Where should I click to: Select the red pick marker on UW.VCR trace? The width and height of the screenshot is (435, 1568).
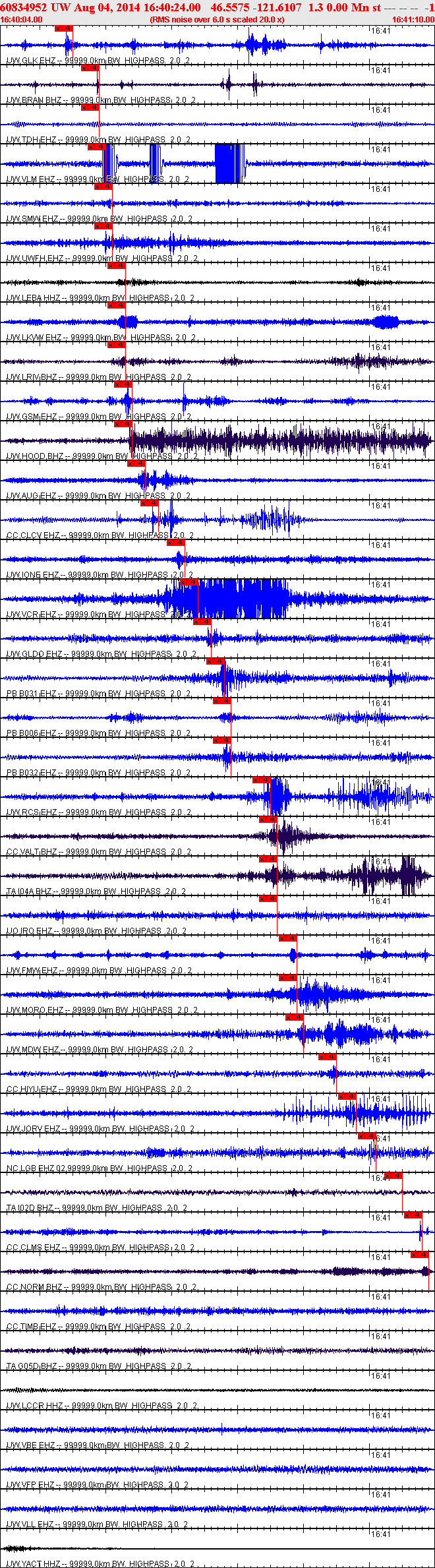point(188,582)
